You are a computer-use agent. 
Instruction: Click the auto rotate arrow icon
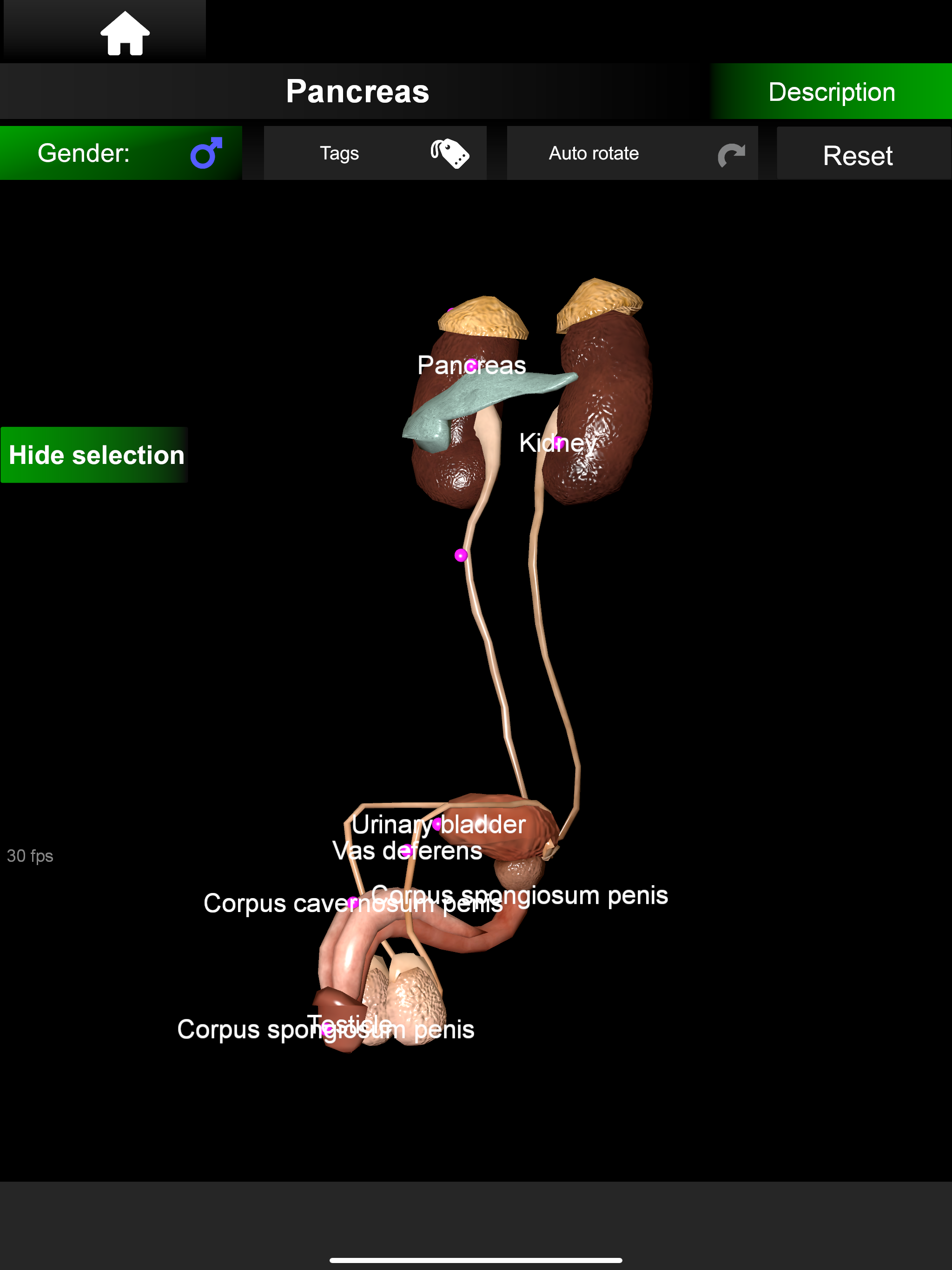click(731, 154)
